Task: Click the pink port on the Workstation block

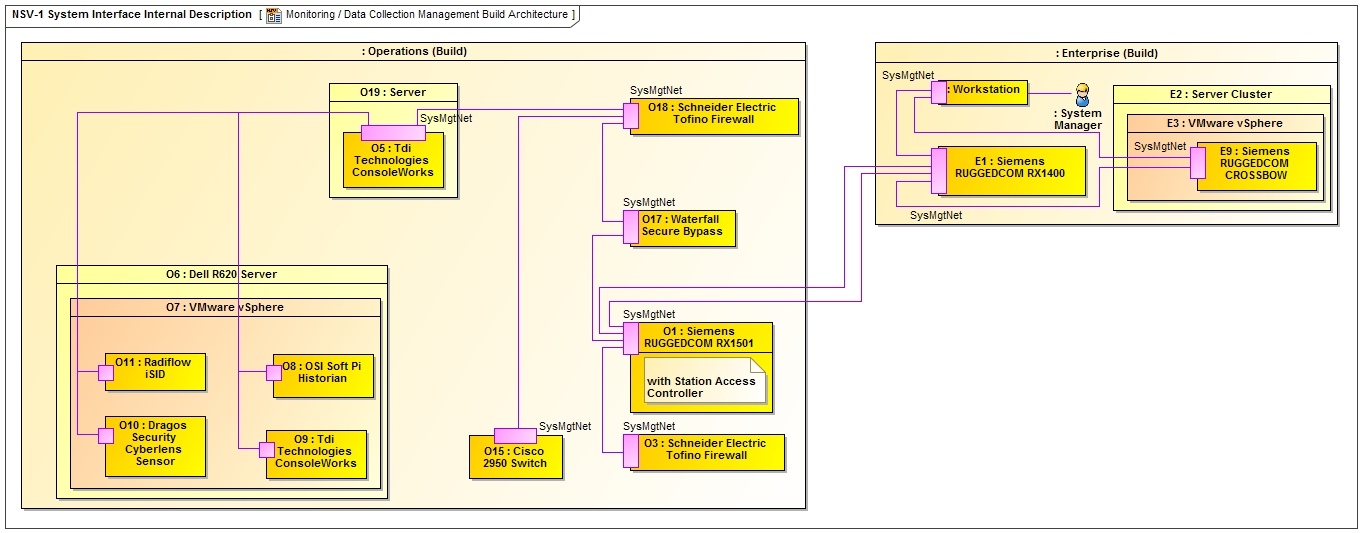Action: (x=939, y=92)
